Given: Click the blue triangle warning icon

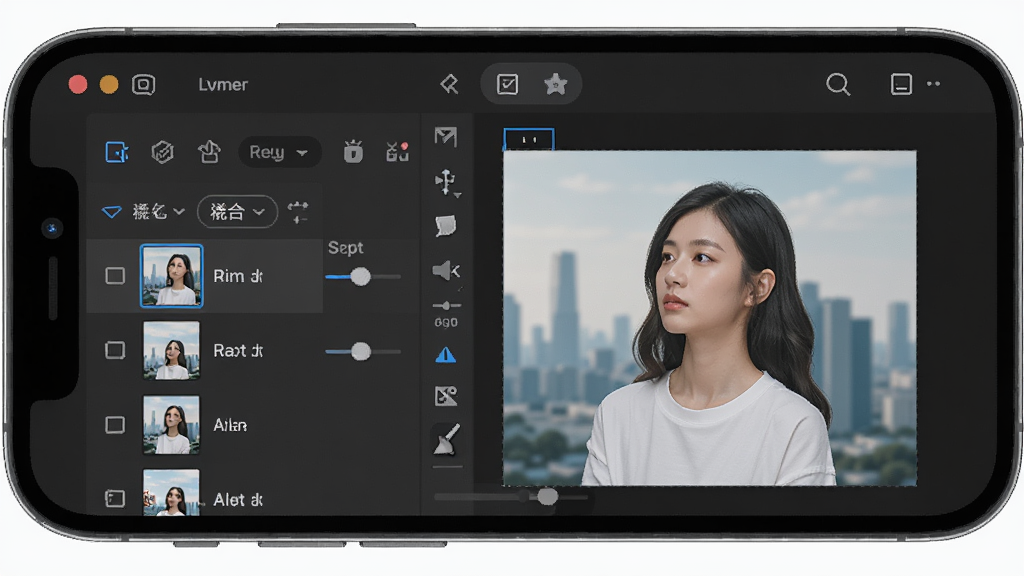Looking at the screenshot, I should [446, 355].
